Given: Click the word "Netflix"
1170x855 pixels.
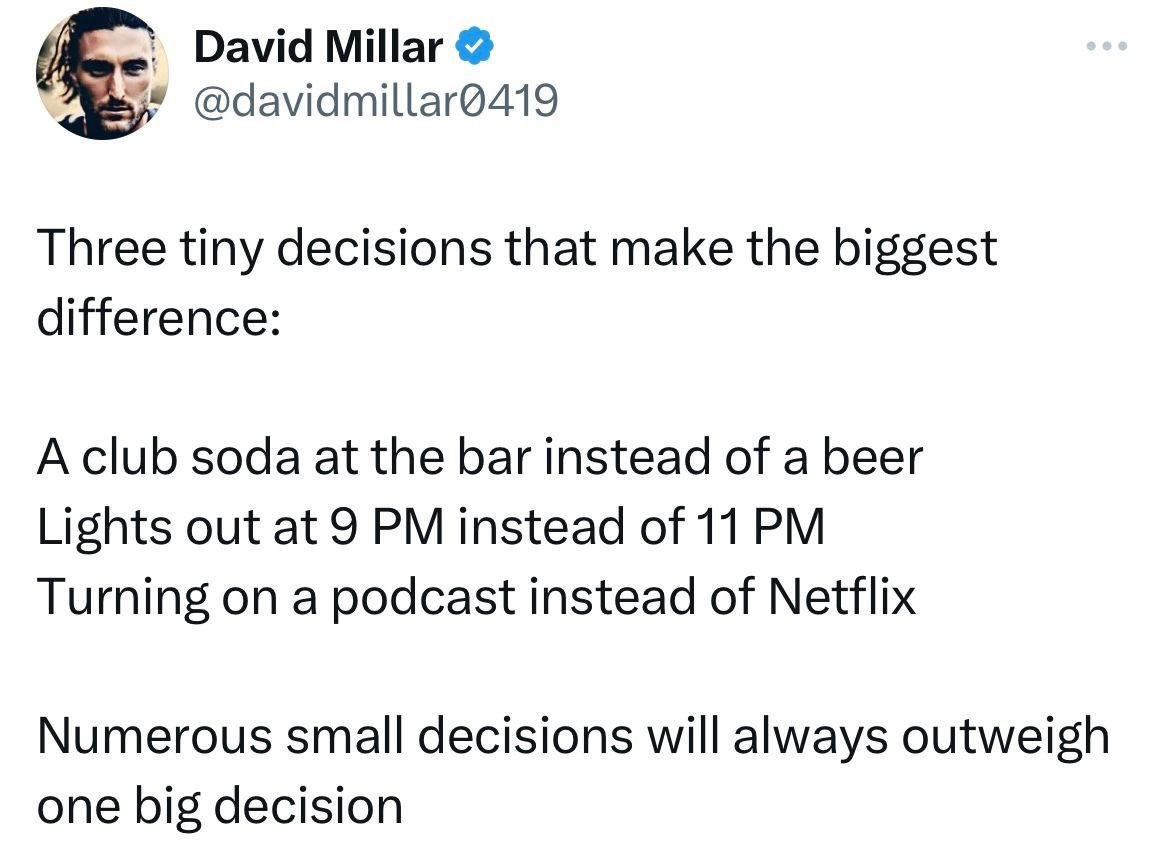Looking at the screenshot, I should click(842, 596).
